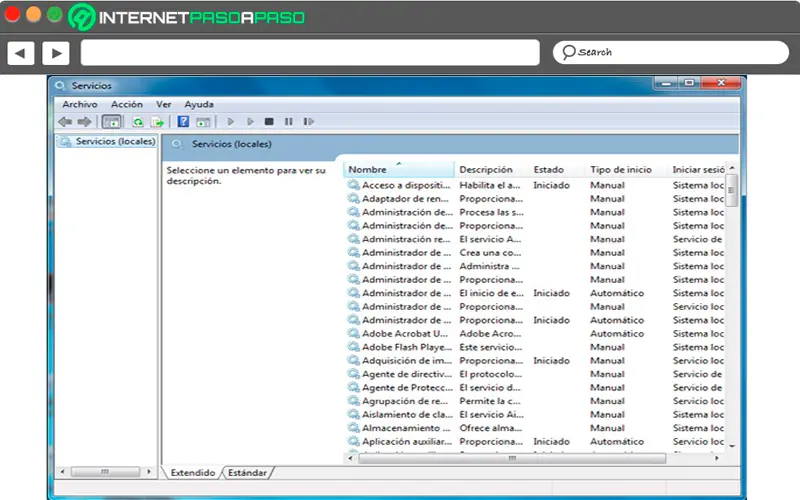800x500 pixels.
Task: Click the browser address bar field
Action: tap(310, 53)
